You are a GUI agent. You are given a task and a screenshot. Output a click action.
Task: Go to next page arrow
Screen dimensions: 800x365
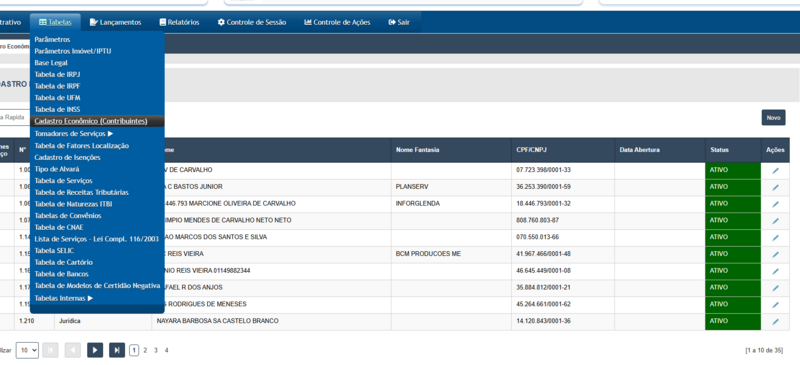(x=95, y=350)
